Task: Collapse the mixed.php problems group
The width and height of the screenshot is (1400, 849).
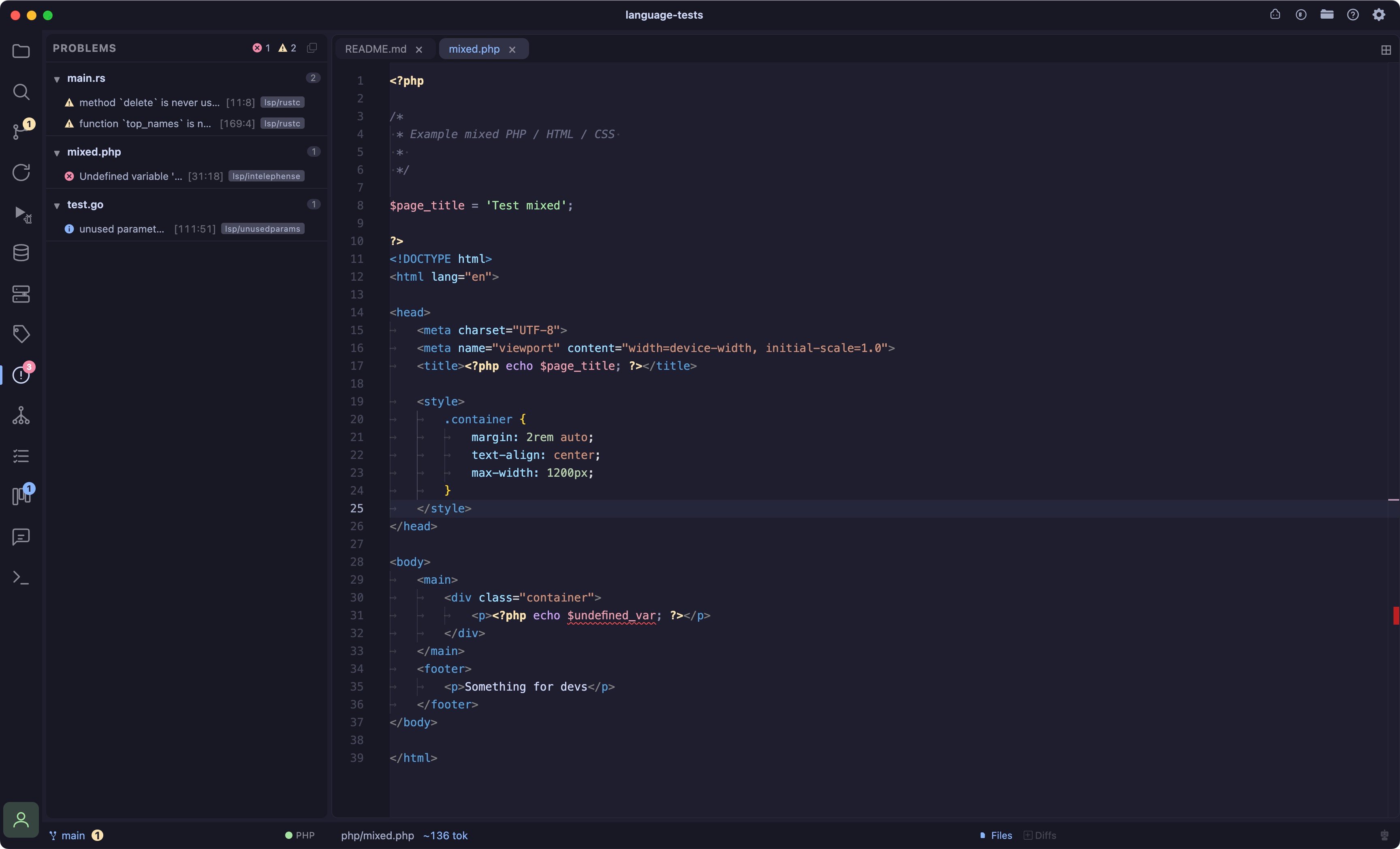Action: point(57,153)
